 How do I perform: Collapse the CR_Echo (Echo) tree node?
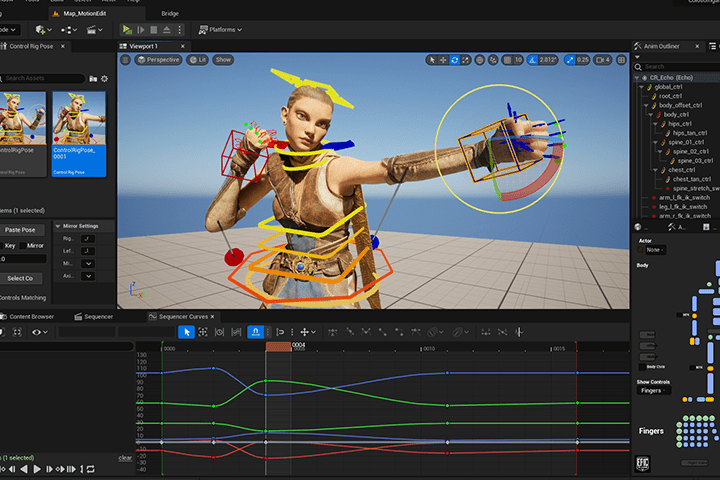pos(637,78)
